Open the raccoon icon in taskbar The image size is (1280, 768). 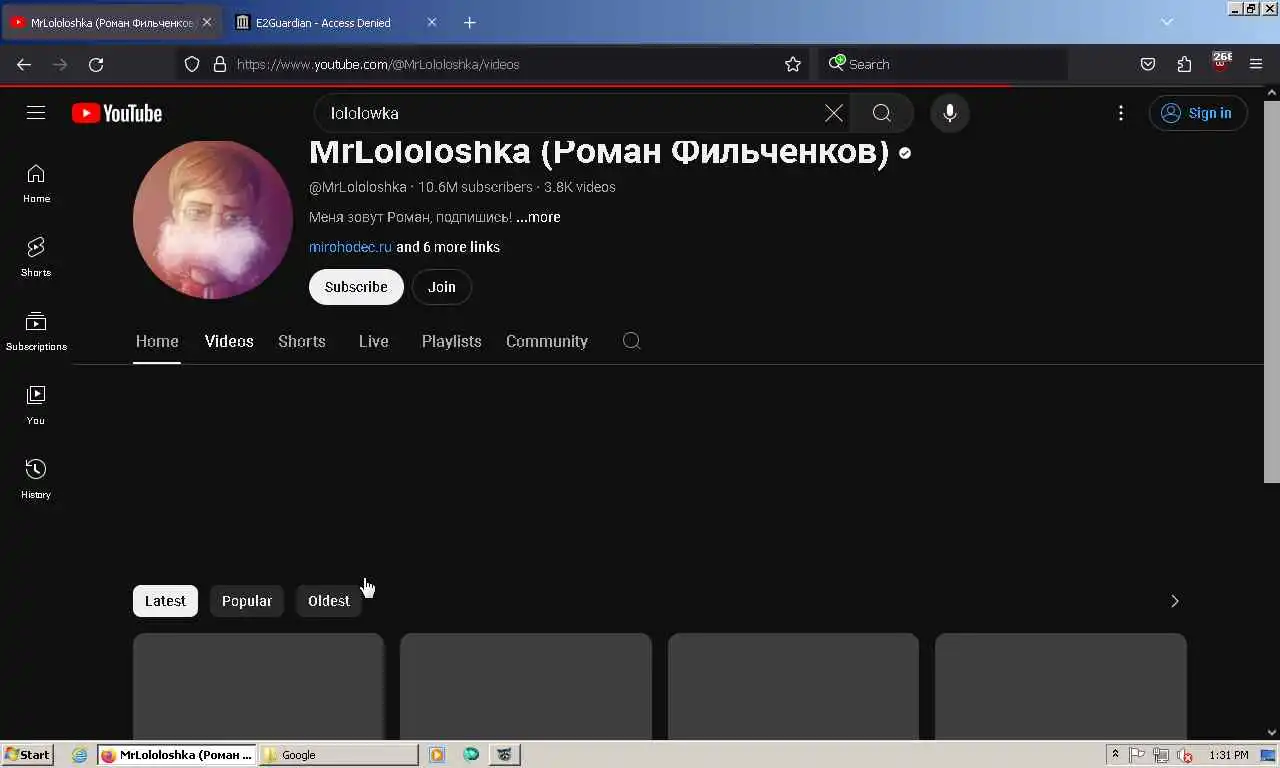coord(504,755)
